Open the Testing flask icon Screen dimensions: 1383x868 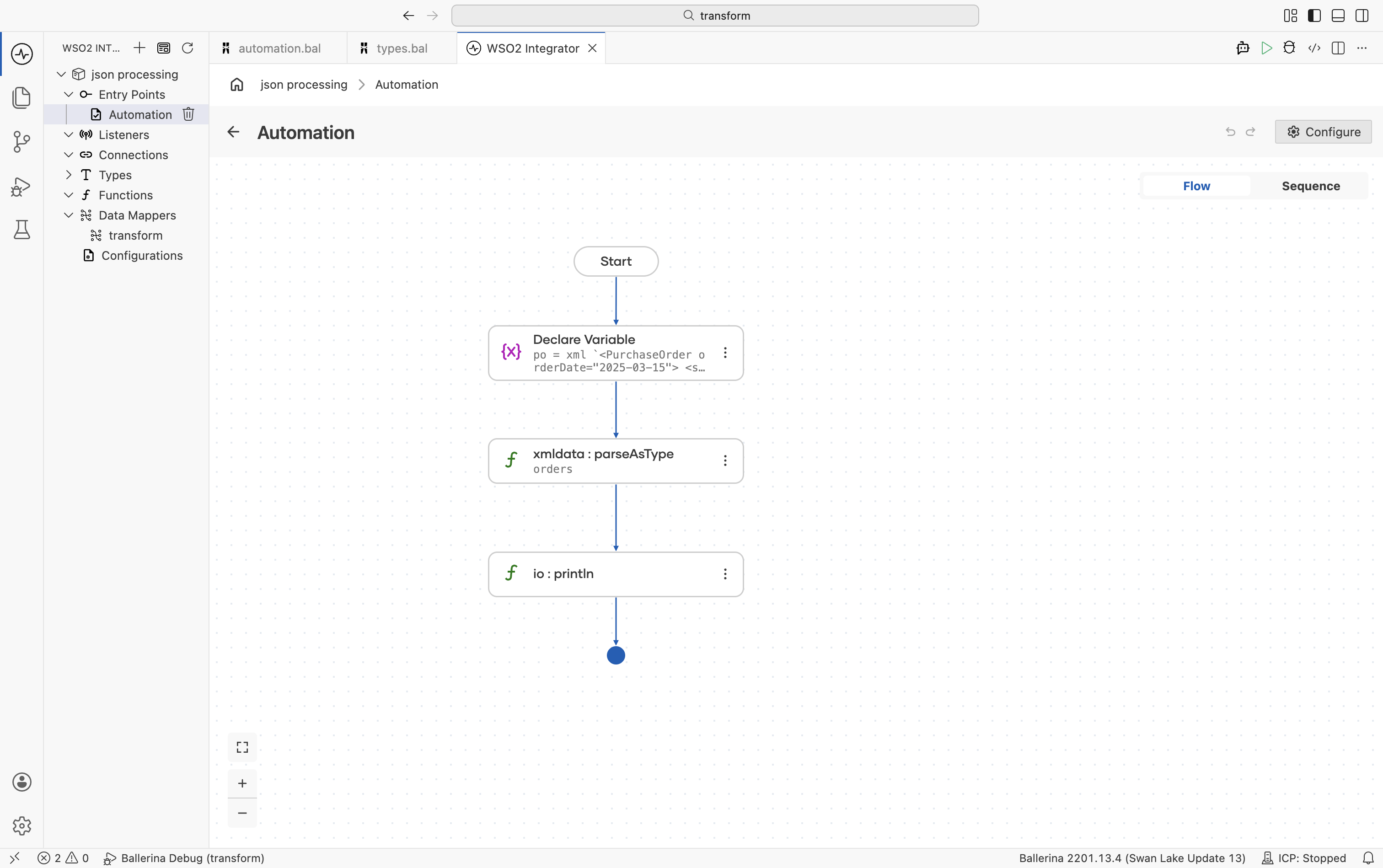[x=22, y=230]
